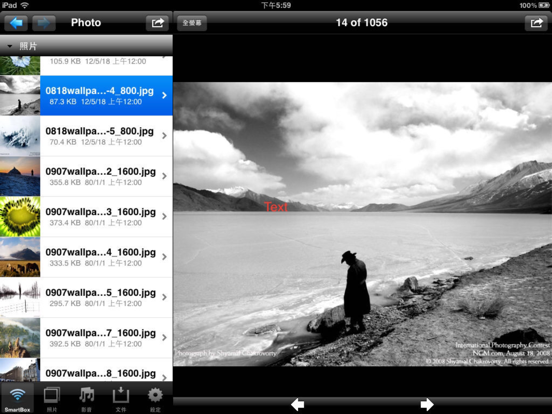This screenshot has width=552, height=414.
Task: Open the share icon beside the Photo title
Action: click(x=157, y=23)
